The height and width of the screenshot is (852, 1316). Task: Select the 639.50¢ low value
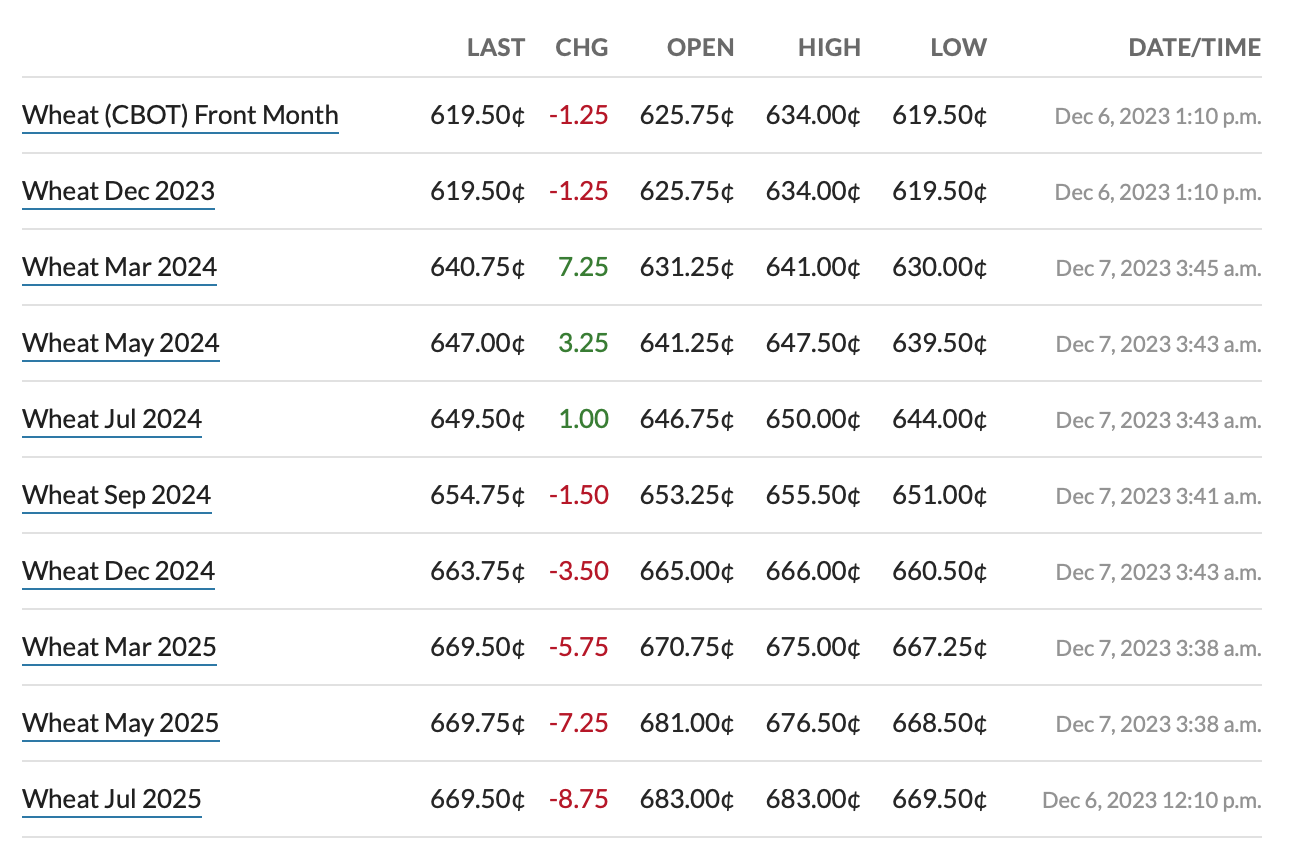(x=940, y=344)
